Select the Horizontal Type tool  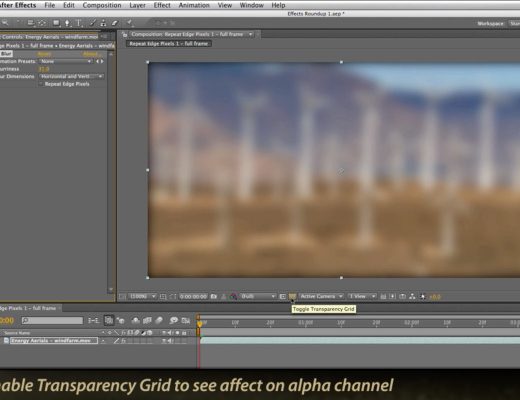tap(79, 23)
